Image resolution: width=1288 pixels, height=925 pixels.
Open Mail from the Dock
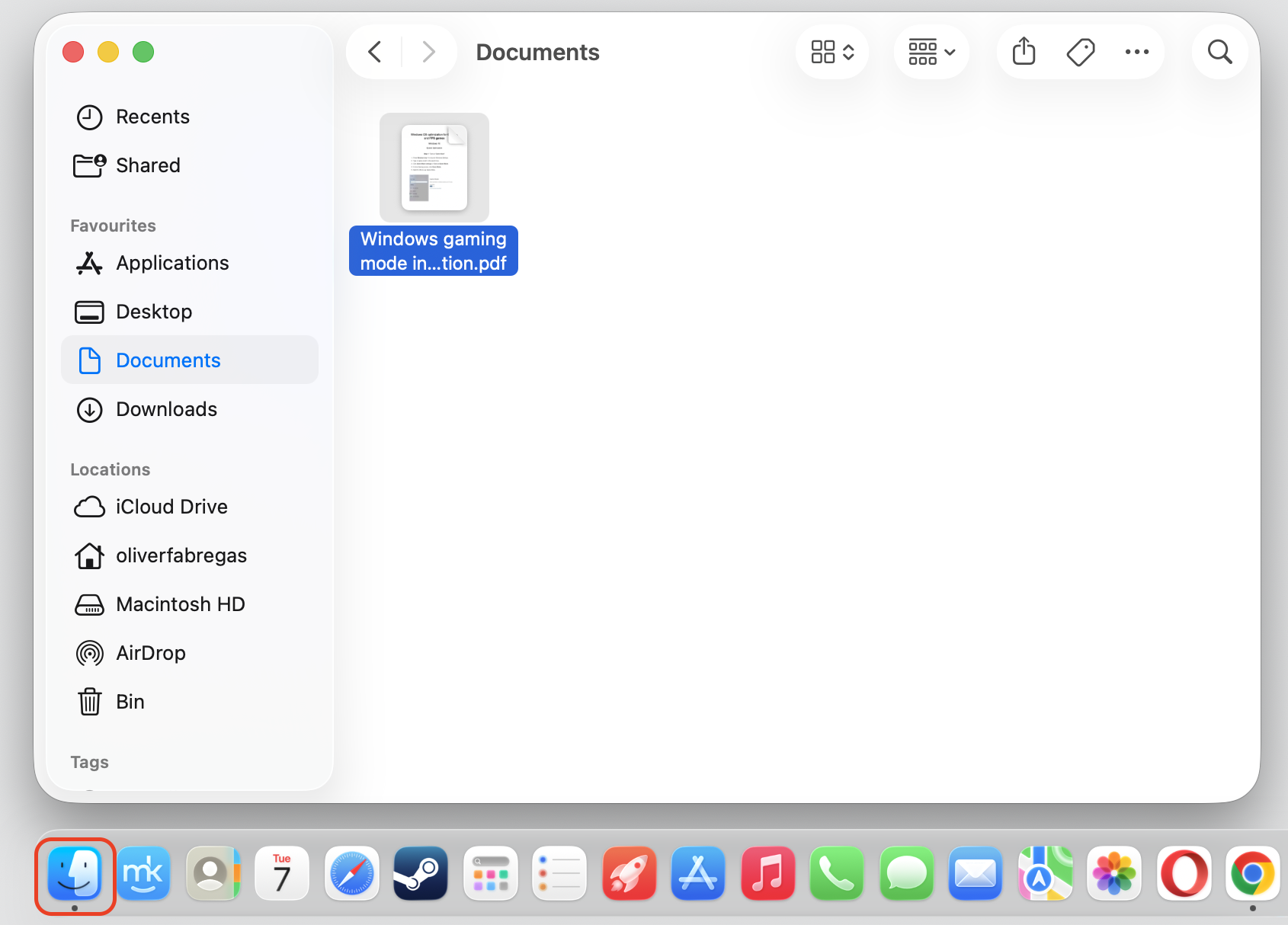coord(976,873)
